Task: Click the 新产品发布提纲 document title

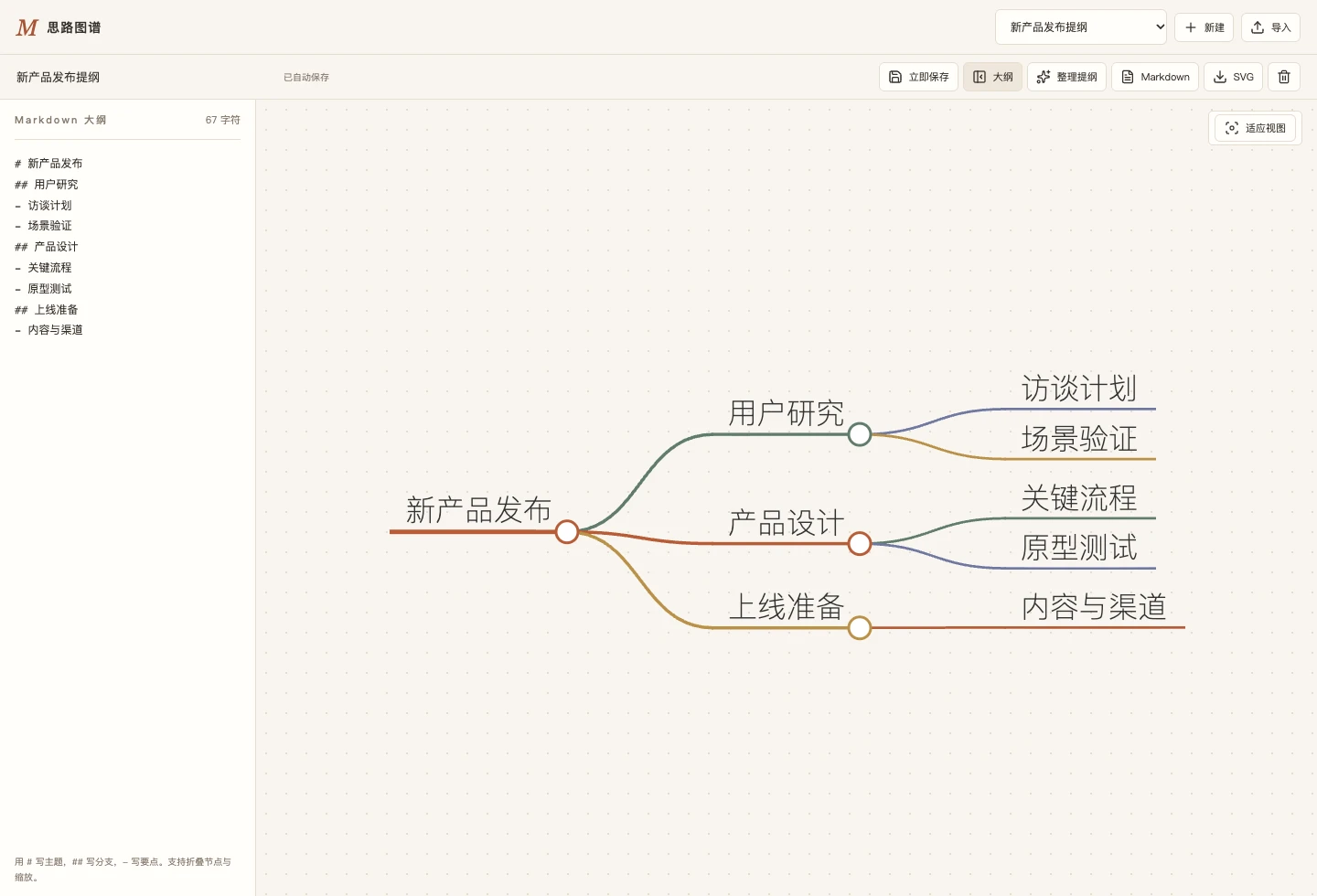Action: coord(59,77)
